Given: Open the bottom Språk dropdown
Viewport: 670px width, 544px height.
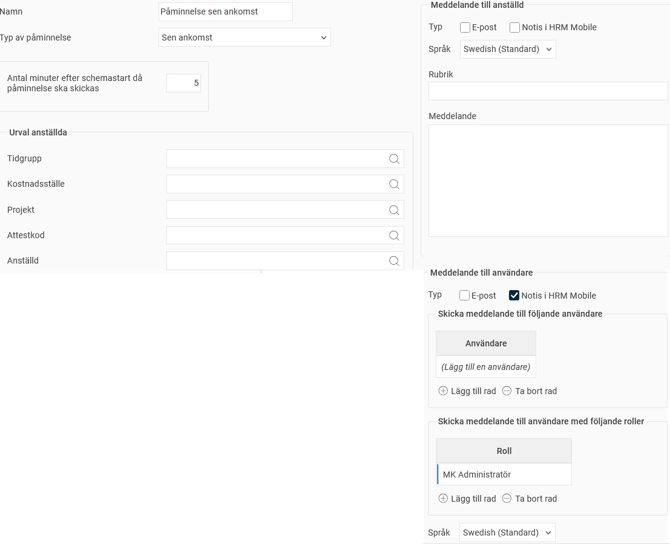Looking at the screenshot, I should pyautogui.click(x=508, y=533).
